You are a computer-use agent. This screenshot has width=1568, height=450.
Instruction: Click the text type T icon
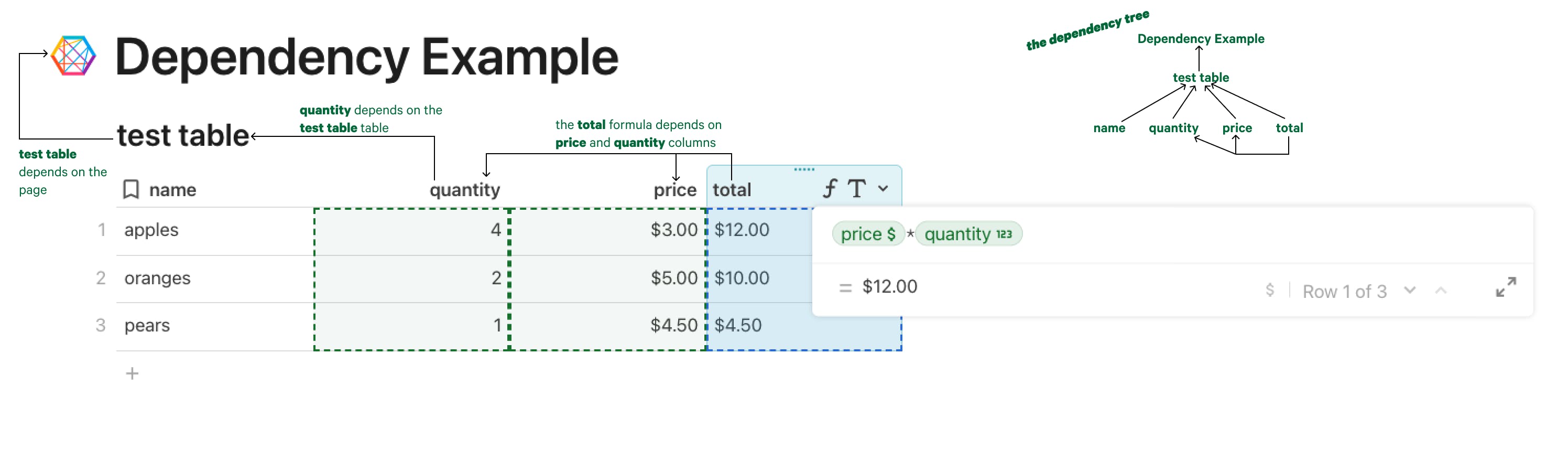856,189
